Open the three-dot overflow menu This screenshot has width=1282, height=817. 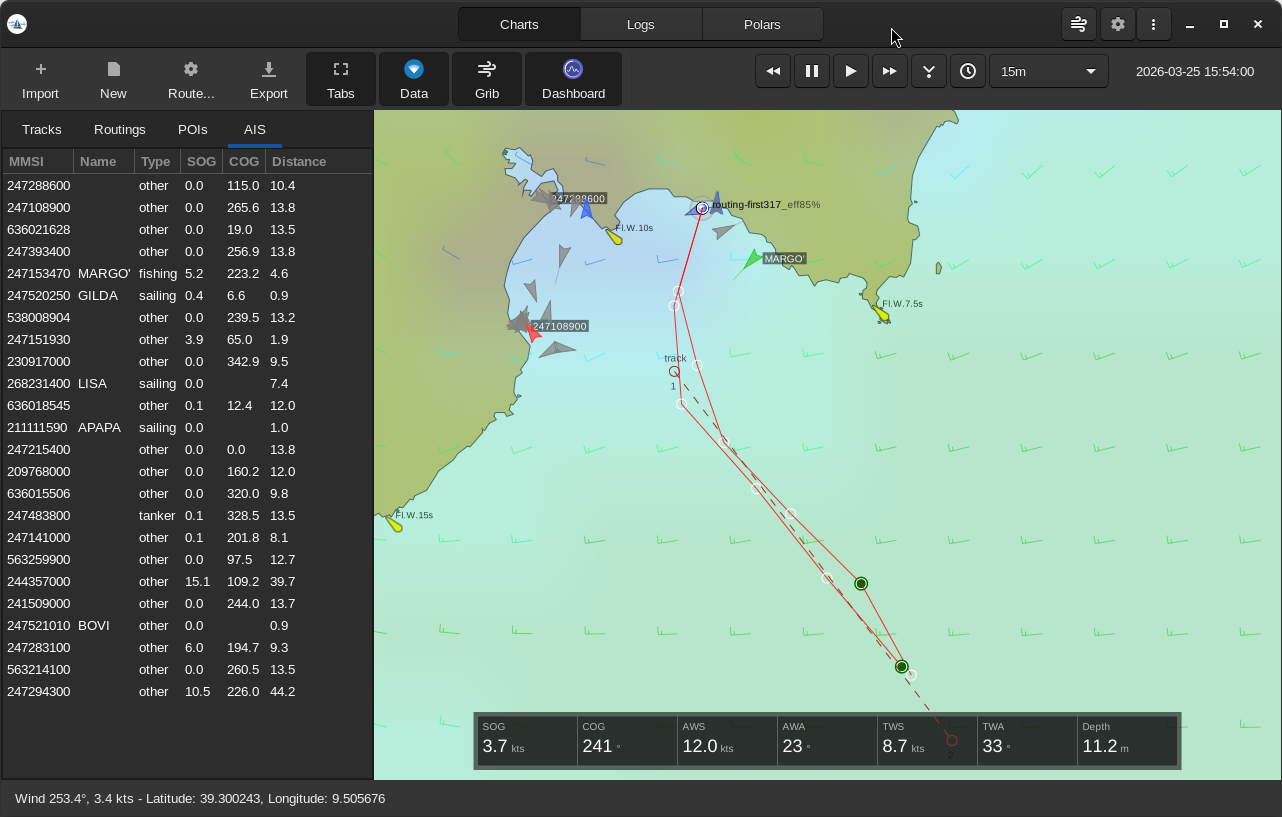click(x=1154, y=24)
